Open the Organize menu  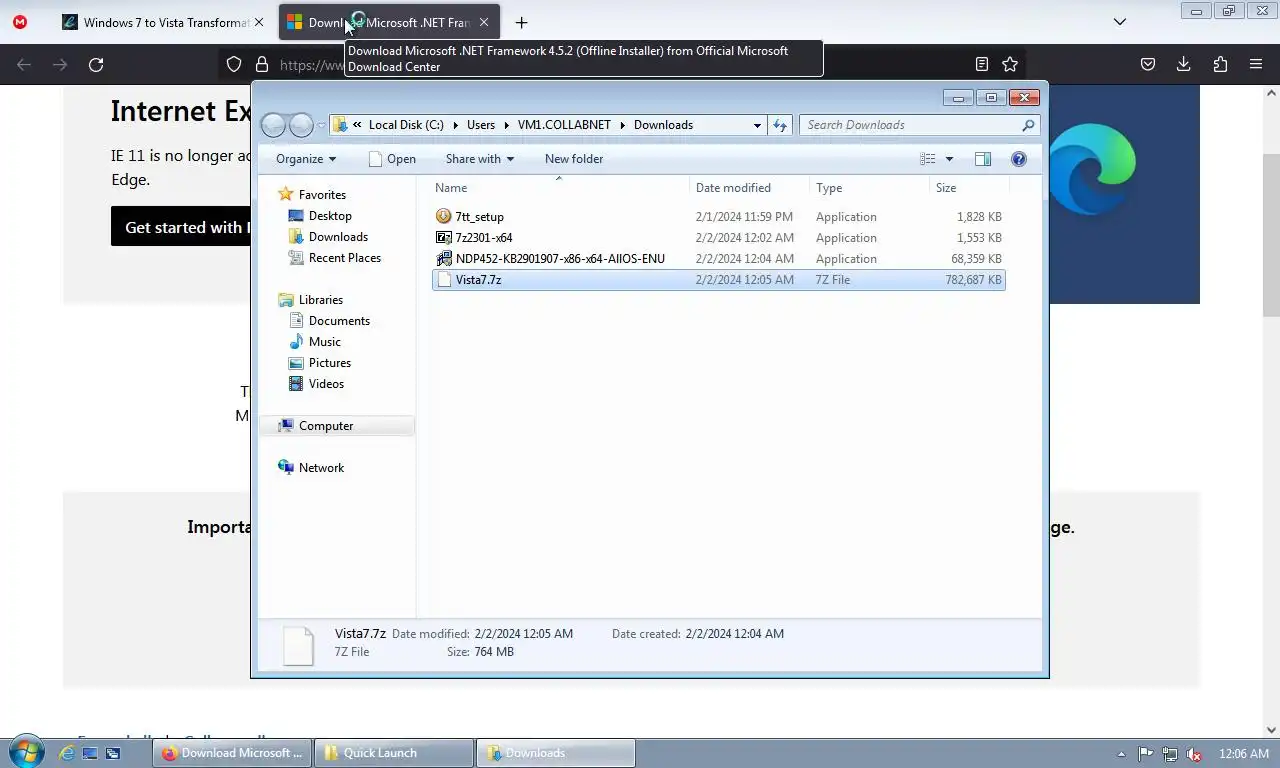pyautogui.click(x=306, y=159)
